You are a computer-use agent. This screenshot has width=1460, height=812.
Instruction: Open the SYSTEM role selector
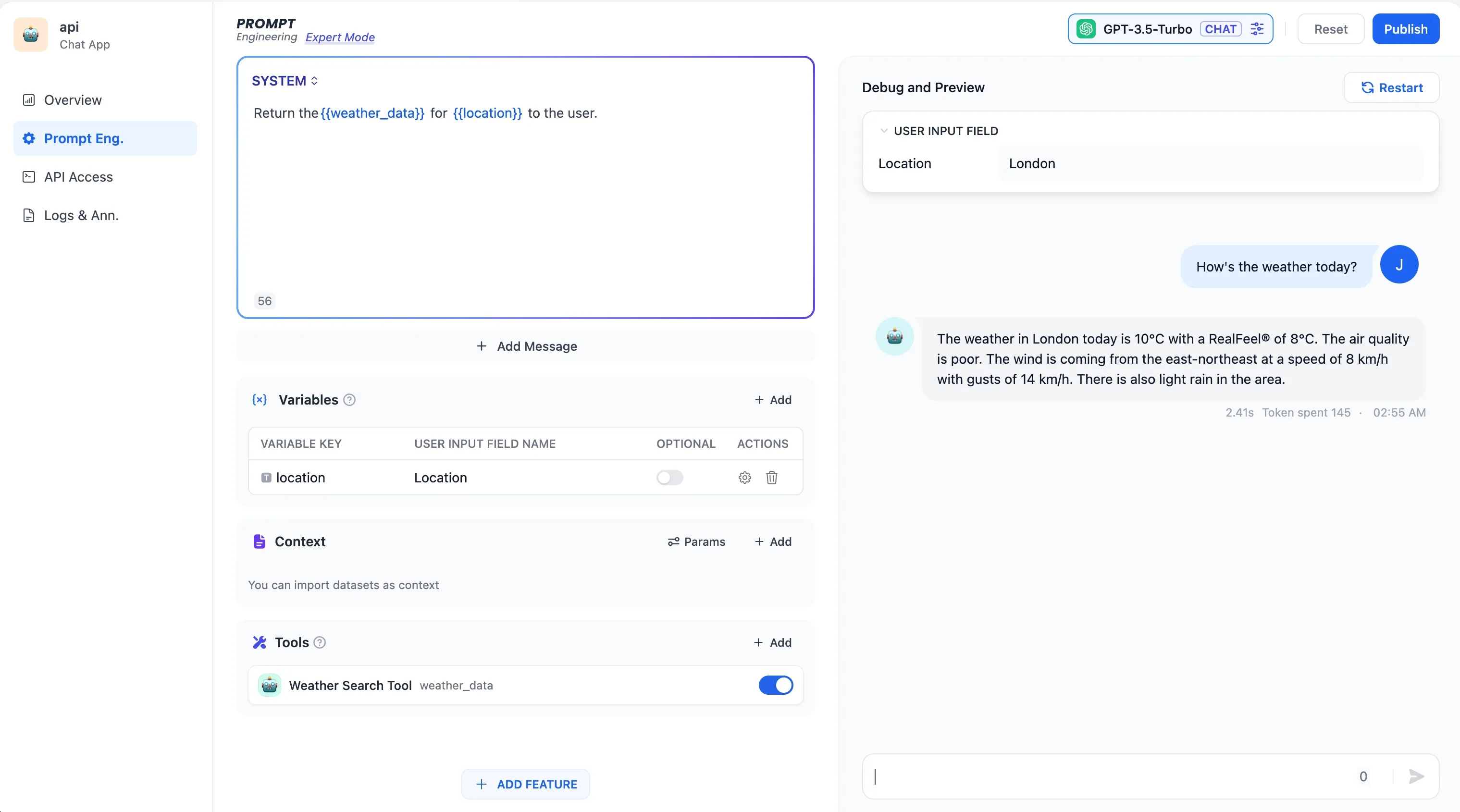click(x=285, y=81)
